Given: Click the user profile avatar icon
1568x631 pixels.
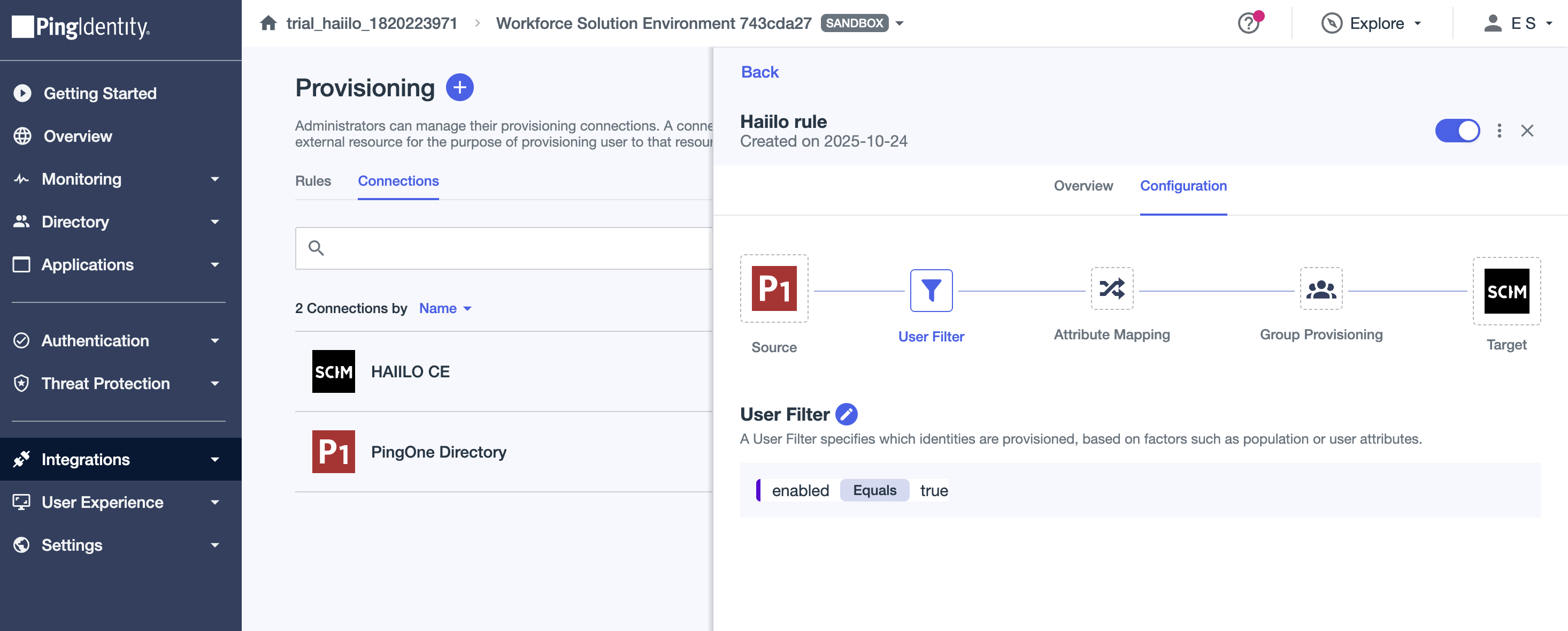Looking at the screenshot, I should tap(1493, 23).
